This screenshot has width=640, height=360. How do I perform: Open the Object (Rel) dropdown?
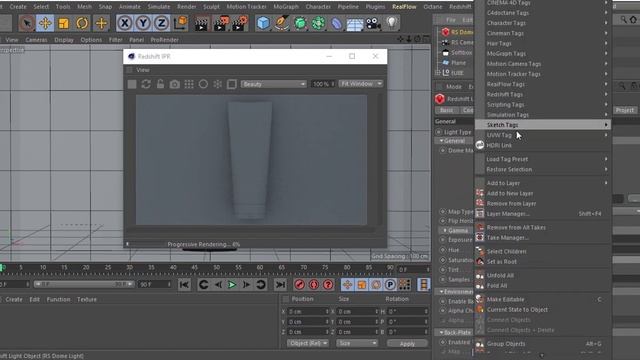click(x=307, y=343)
